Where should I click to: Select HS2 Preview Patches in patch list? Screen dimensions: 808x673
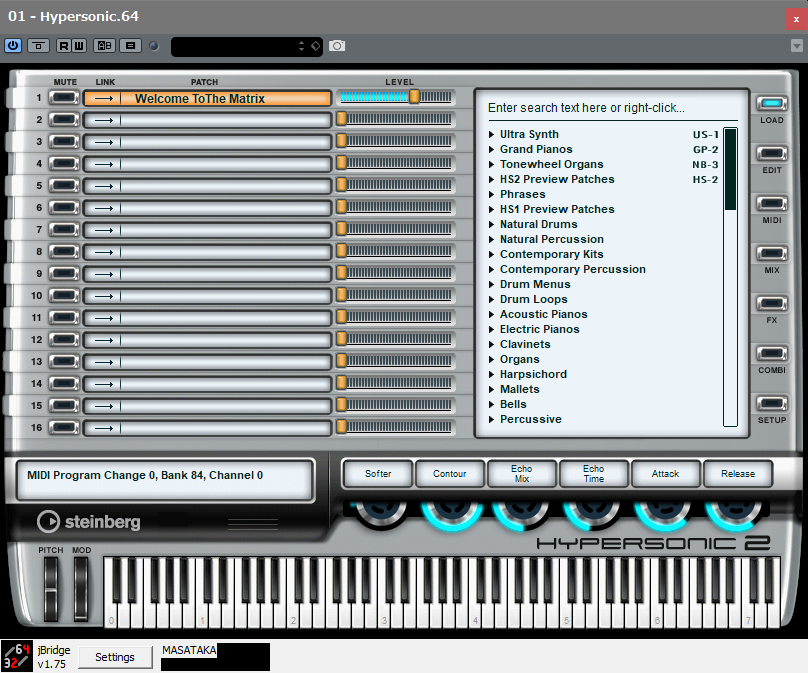point(557,179)
